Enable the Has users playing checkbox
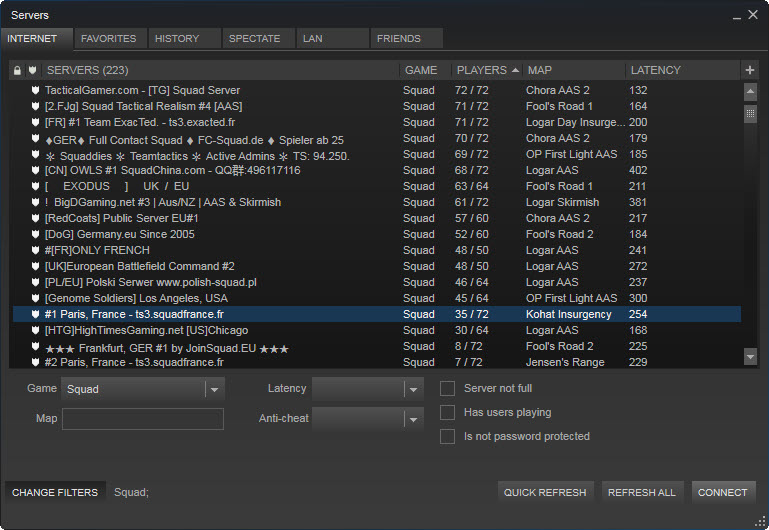Viewport: 769px width, 530px height. [447, 412]
